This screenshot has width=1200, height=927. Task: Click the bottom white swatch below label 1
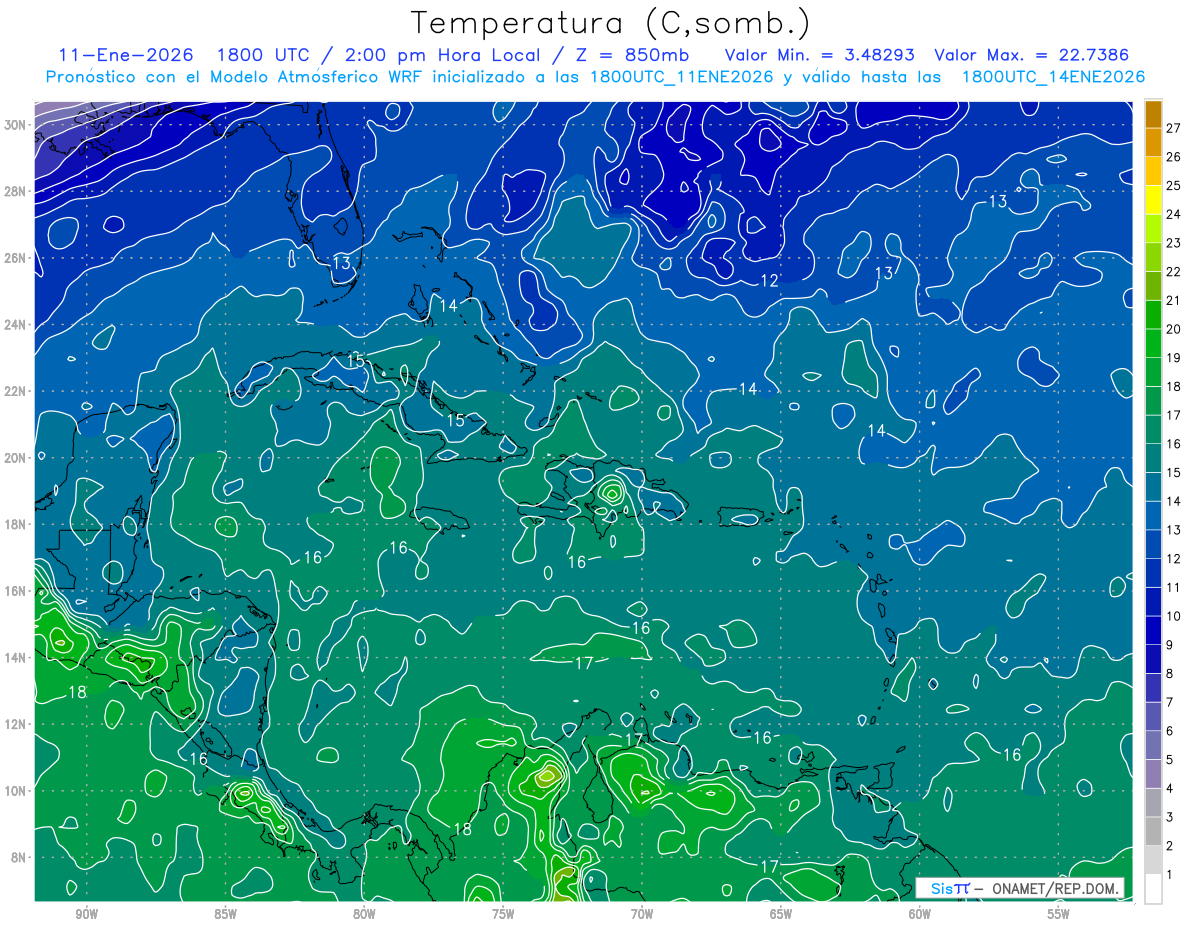[1153, 889]
